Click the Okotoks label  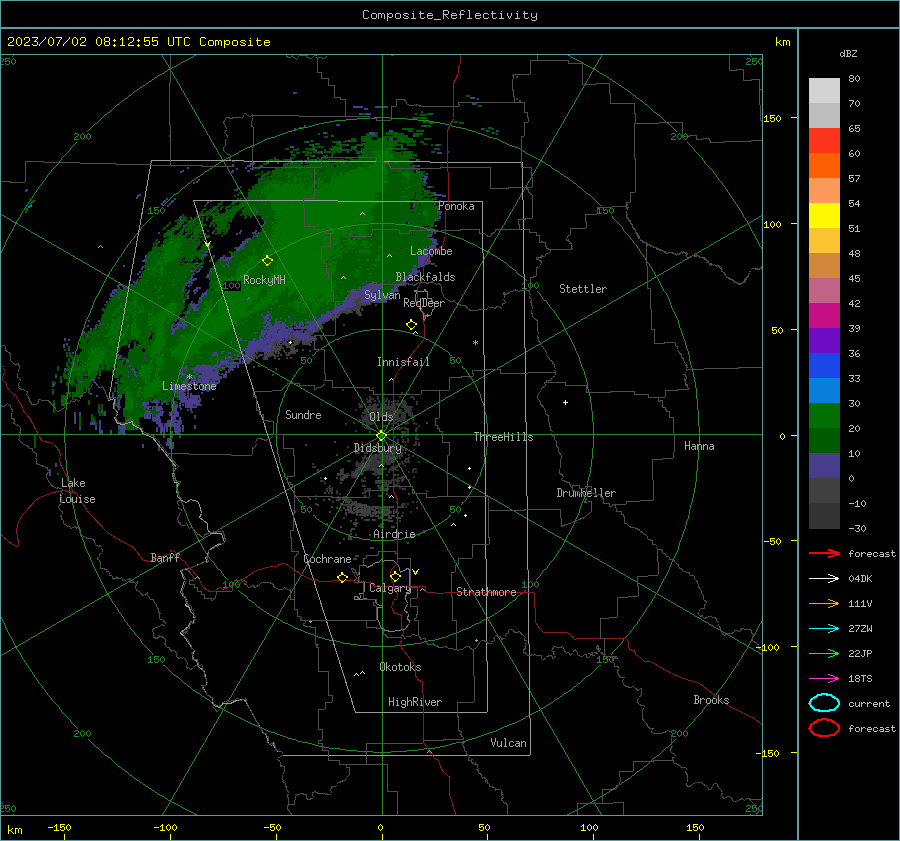click(x=400, y=667)
